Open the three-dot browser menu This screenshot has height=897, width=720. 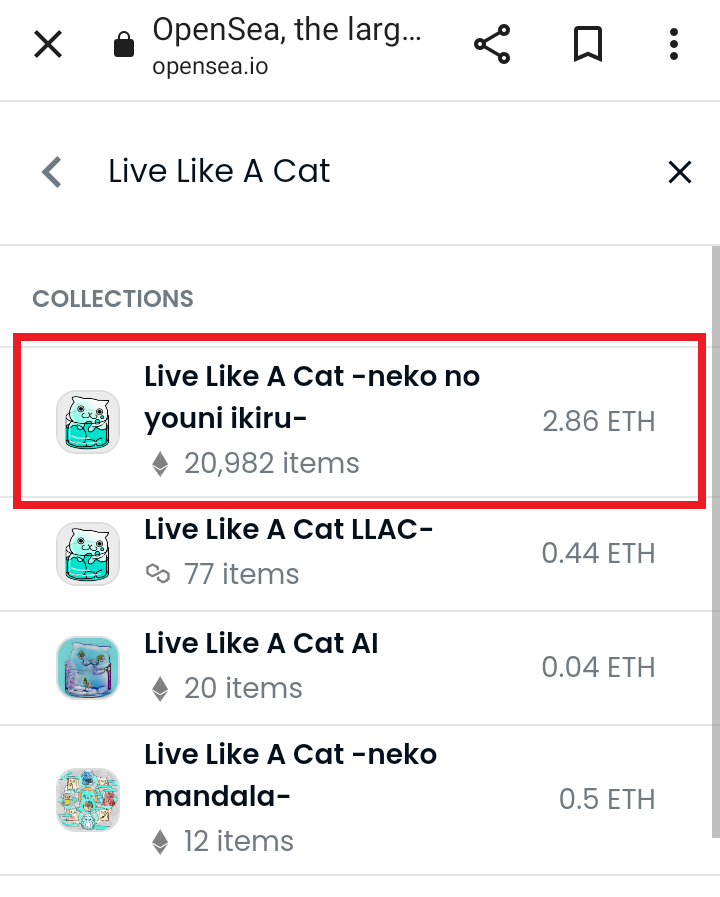[674, 44]
